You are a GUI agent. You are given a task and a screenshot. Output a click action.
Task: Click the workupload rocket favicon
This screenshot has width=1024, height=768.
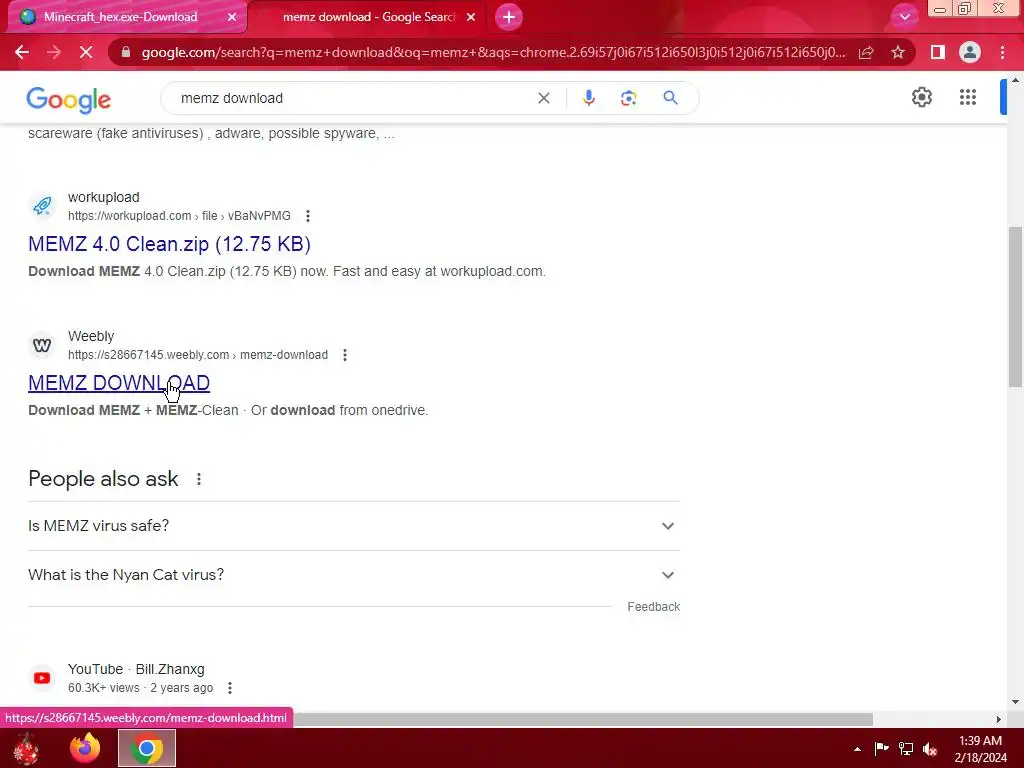tap(42, 206)
